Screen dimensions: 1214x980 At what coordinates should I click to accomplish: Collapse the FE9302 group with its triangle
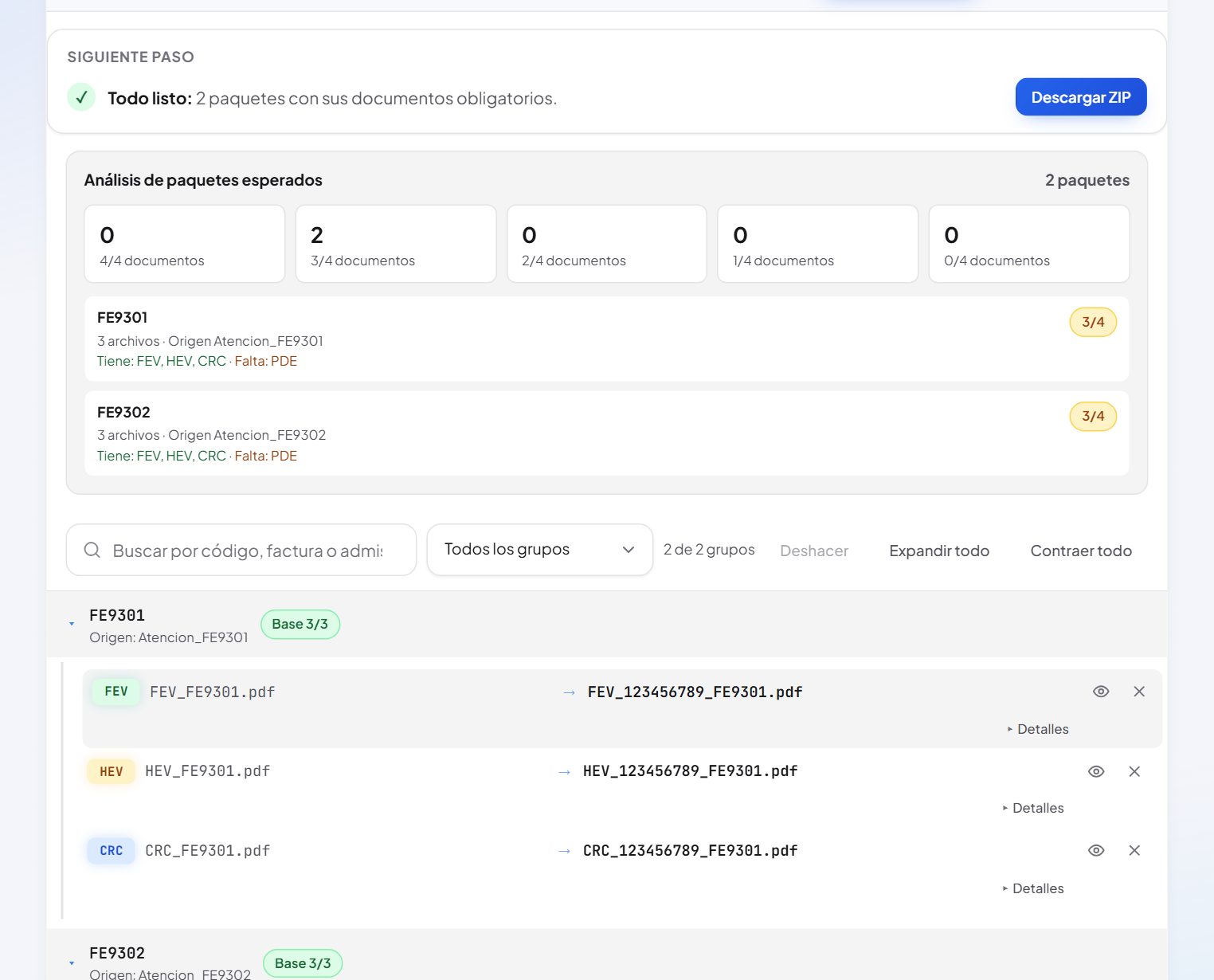click(x=72, y=963)
